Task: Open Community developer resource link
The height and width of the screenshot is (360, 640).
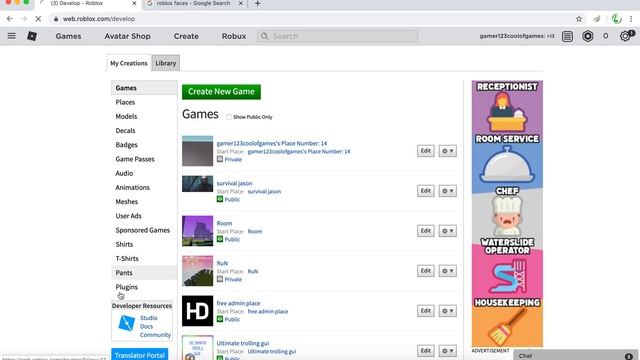Action: (155, 335)
